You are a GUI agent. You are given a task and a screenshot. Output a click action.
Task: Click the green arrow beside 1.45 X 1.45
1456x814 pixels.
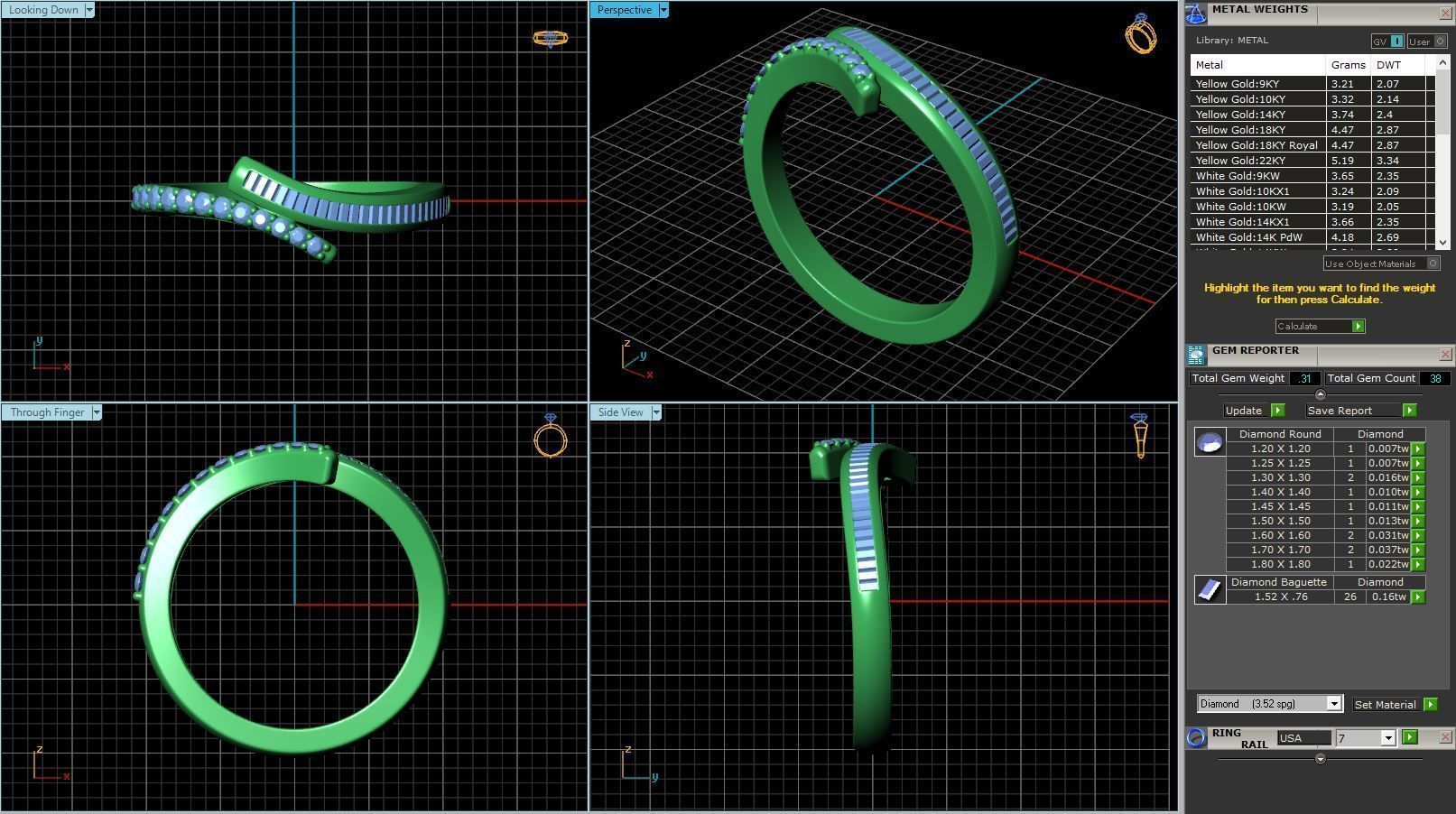[x=1418, y=506]
